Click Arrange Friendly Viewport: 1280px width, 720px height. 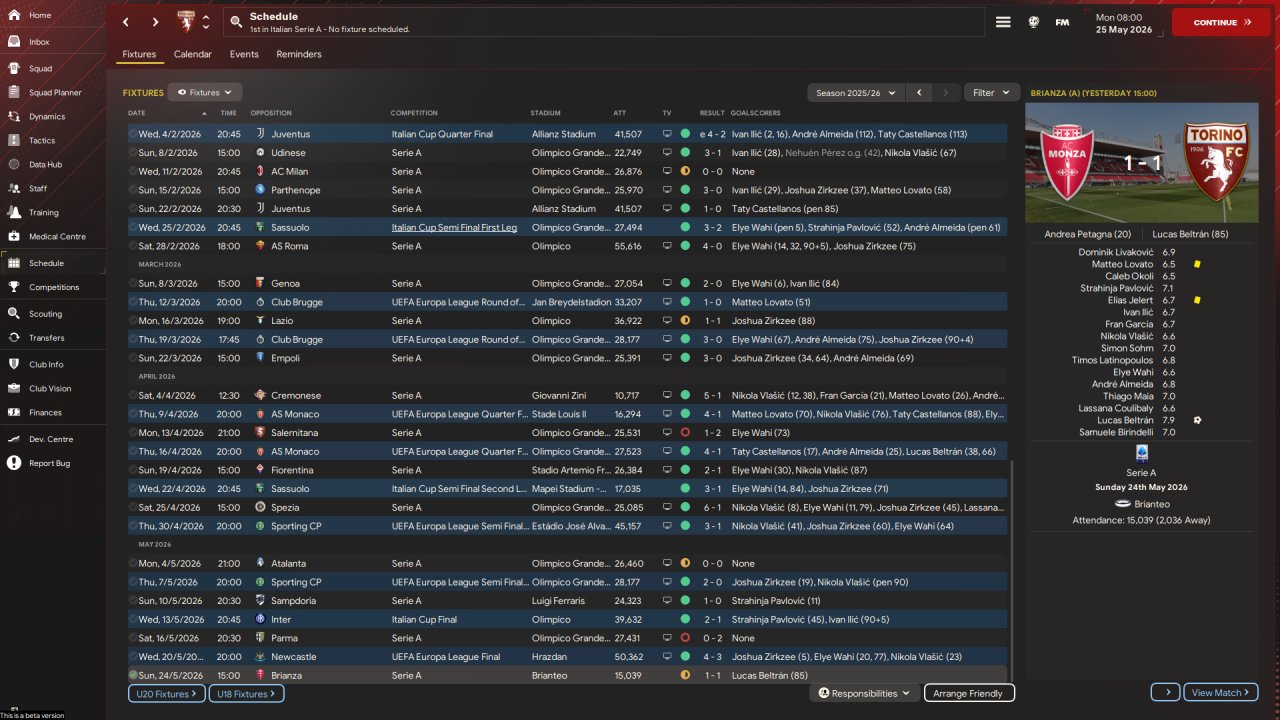(969, 693)
